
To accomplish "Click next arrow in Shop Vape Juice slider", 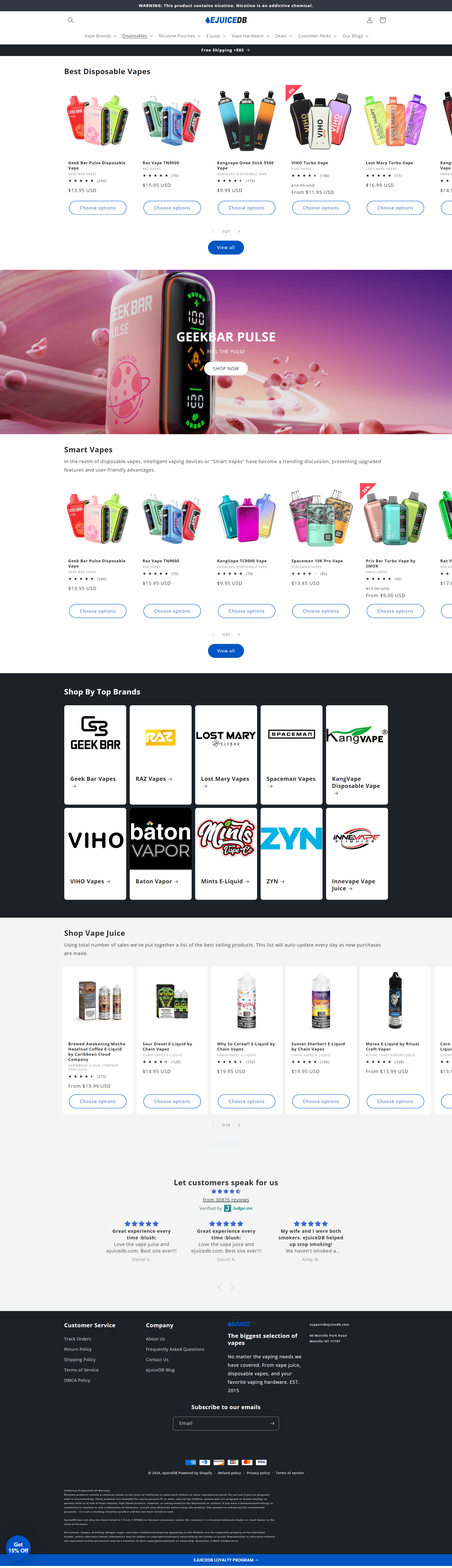I will [x=239, y=1125].
